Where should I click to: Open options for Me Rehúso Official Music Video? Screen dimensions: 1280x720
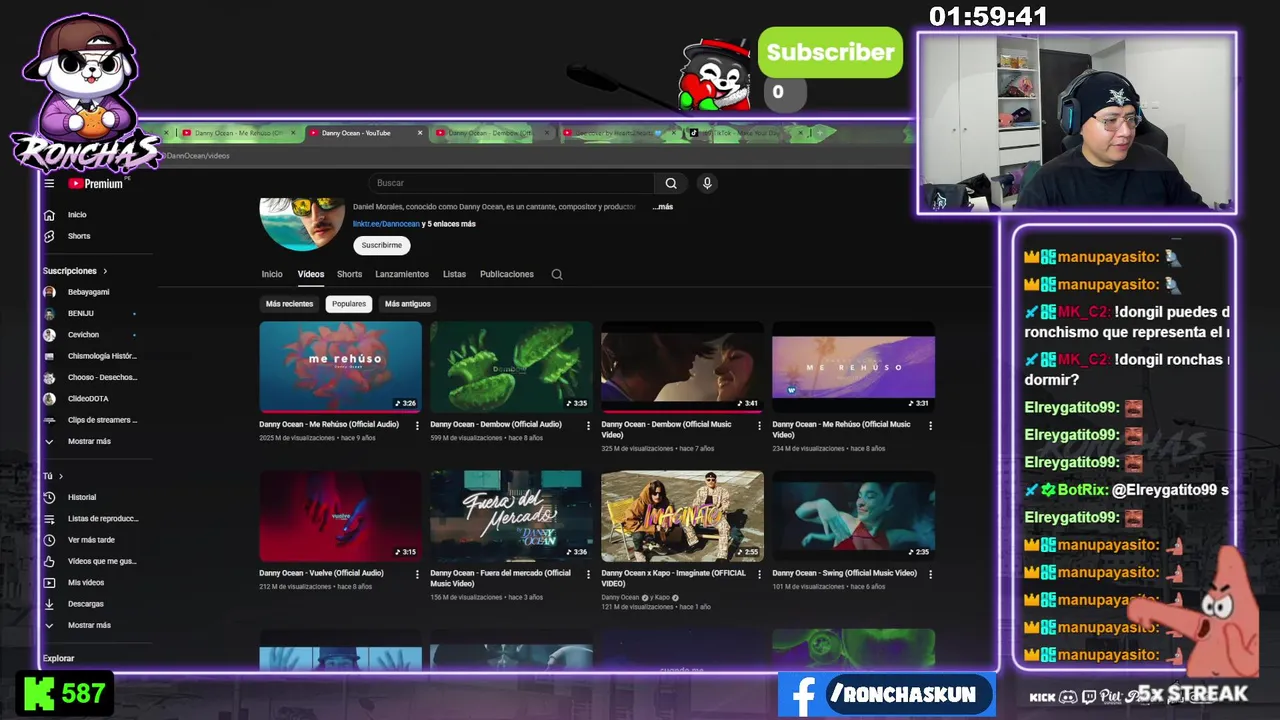coord(930,425)
